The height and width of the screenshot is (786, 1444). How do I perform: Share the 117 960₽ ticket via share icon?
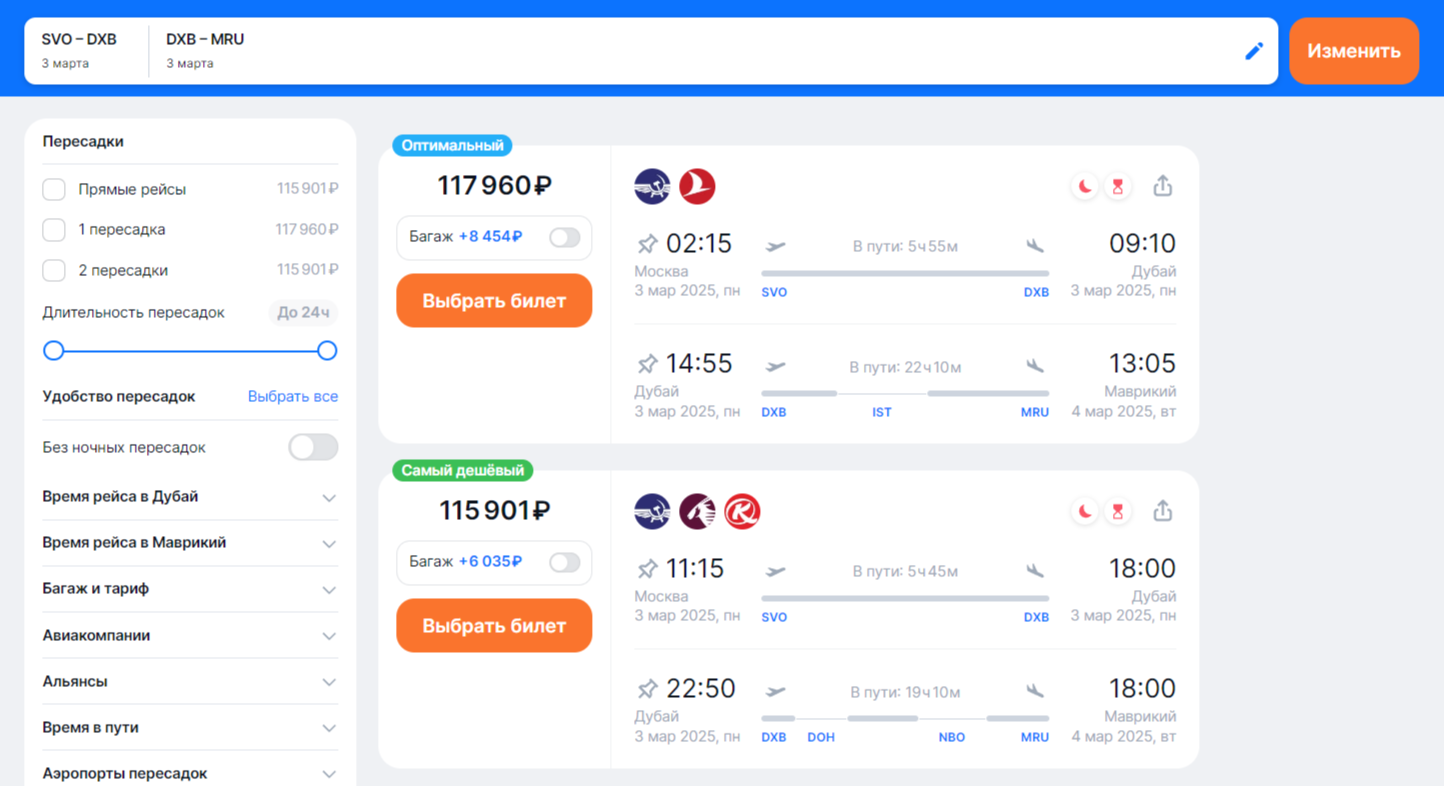tap(1162, 186)
